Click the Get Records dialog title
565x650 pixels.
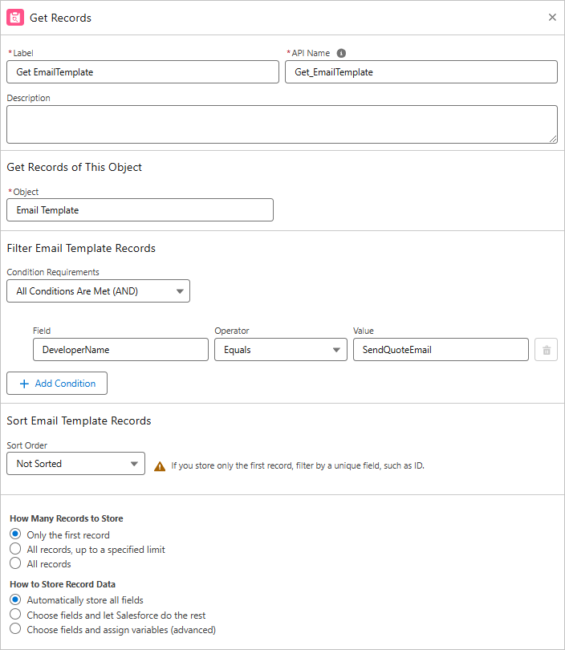pyautogui.click(x=61, y=18)
